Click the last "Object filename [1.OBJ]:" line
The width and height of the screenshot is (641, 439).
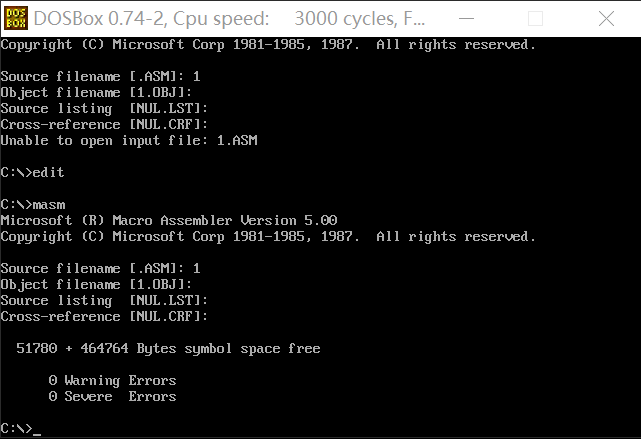[96, 284]
